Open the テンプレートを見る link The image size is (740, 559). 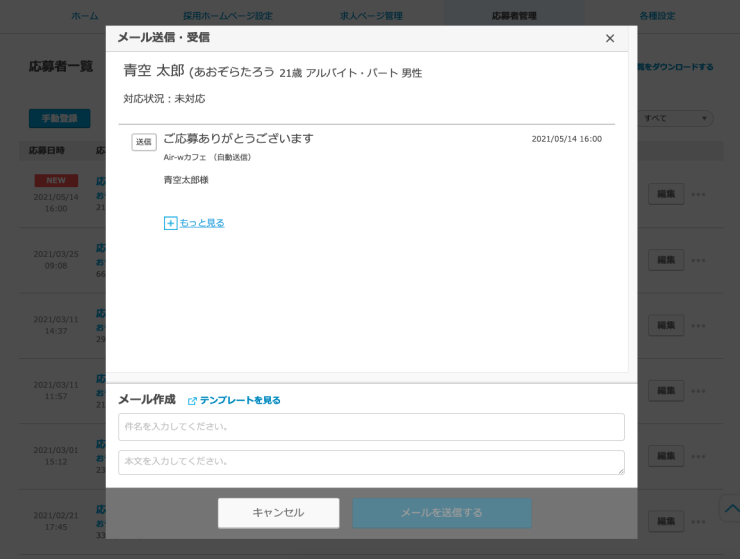(240, 400)
